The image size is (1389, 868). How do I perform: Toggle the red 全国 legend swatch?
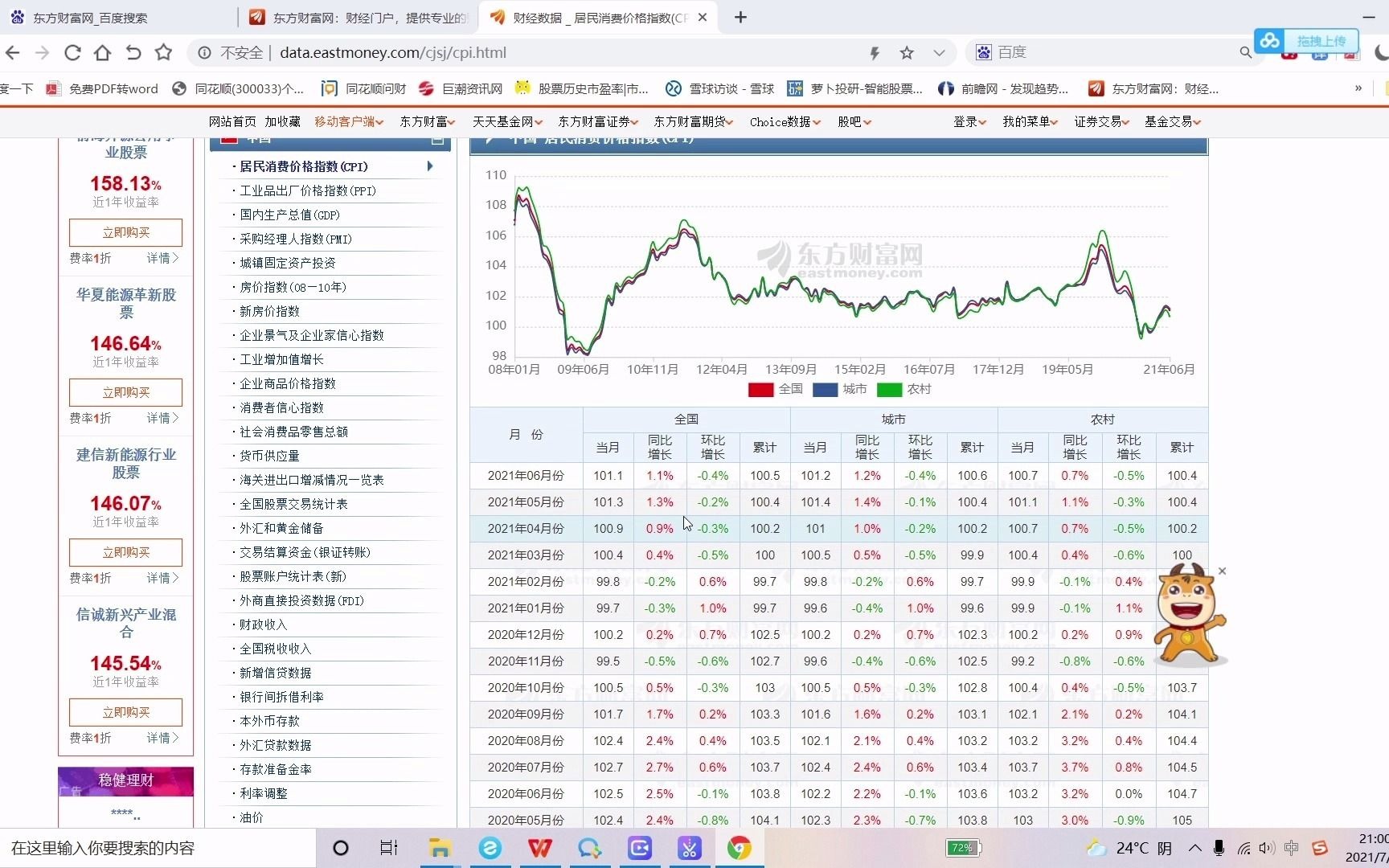click(760, 390)
